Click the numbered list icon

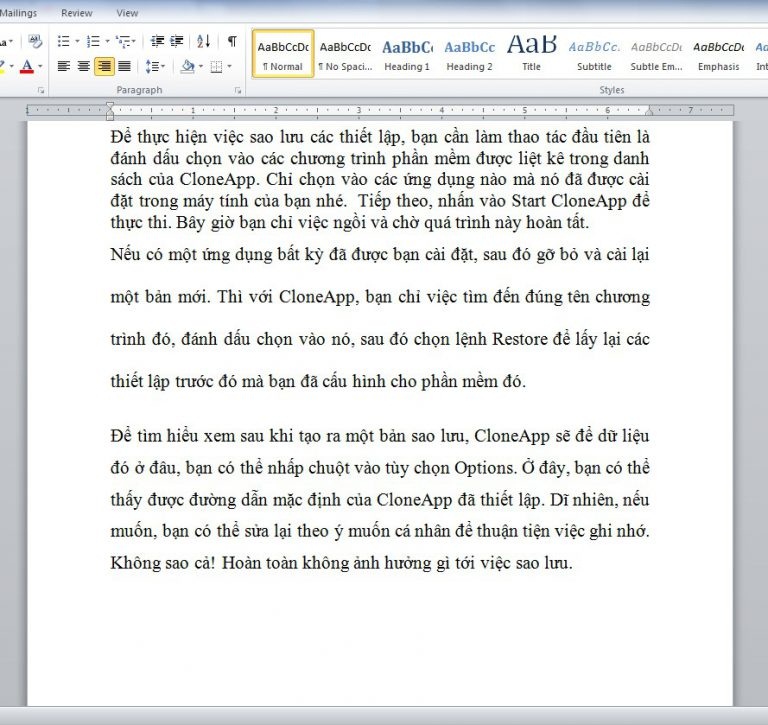(93, 41)
